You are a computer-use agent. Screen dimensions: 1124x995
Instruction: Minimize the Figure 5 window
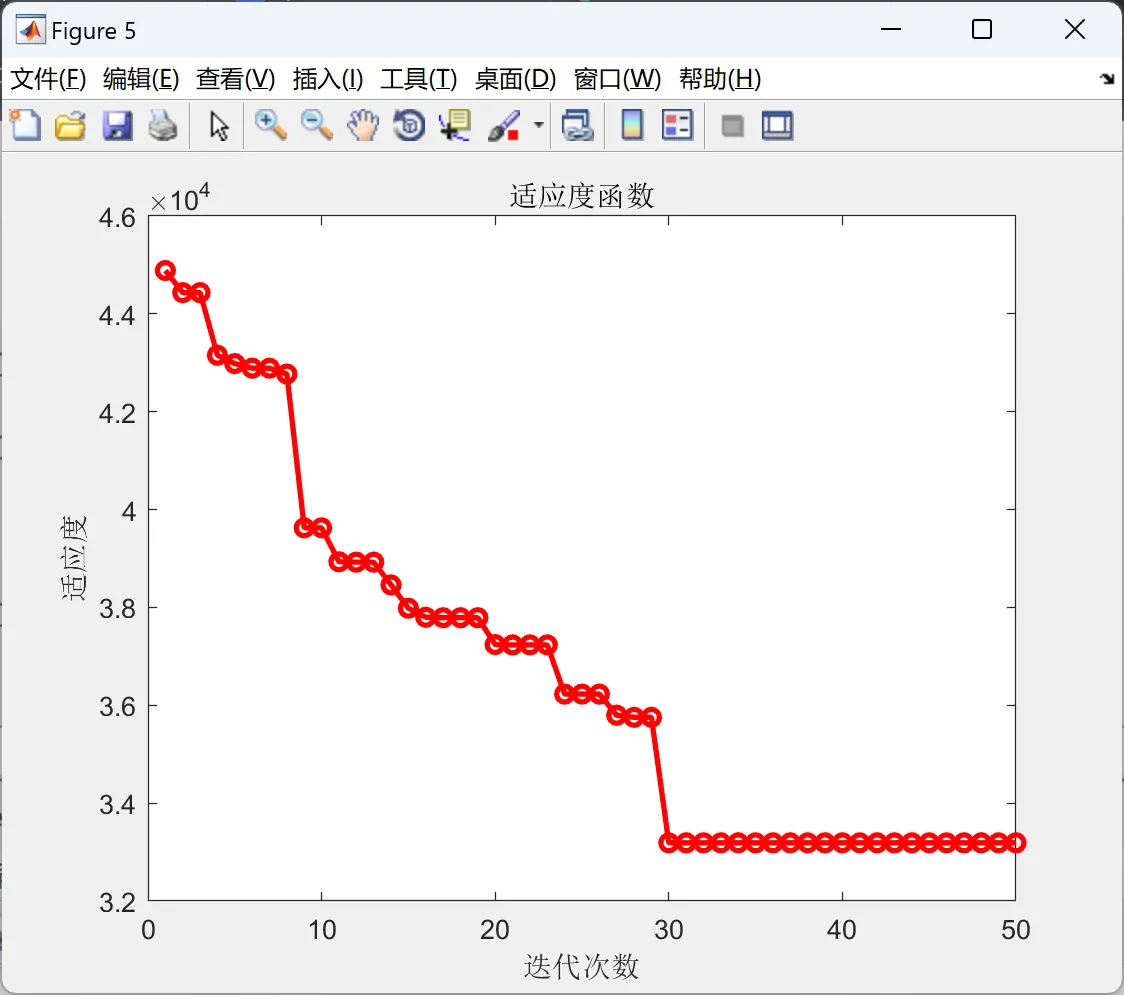click(890, 29)
